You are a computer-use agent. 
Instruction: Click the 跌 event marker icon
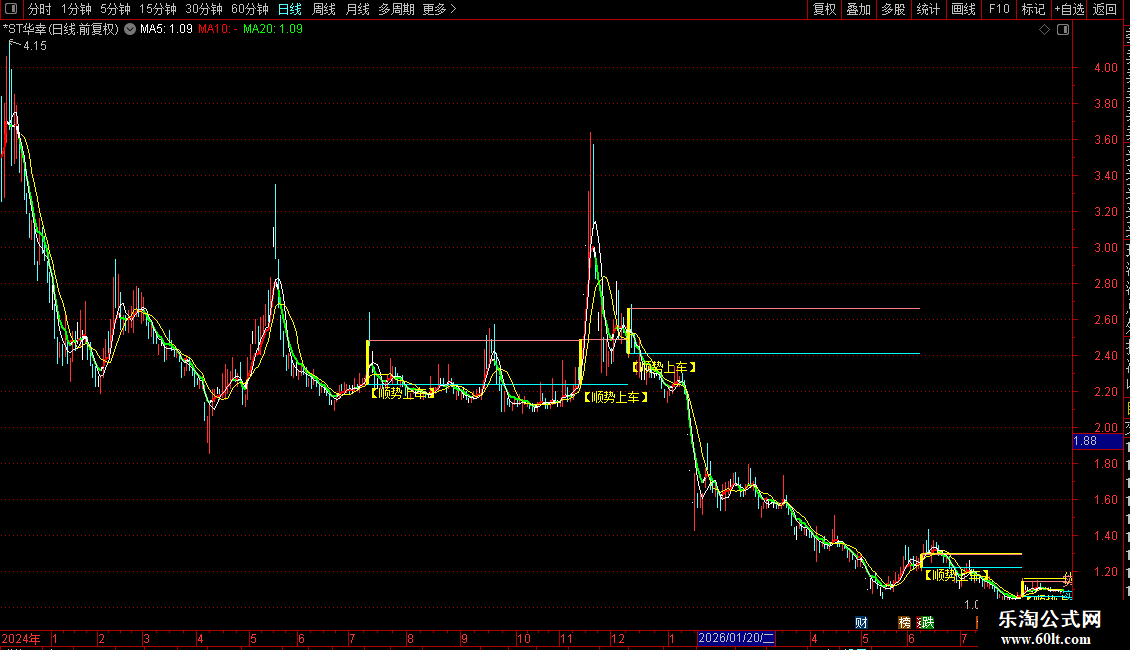927,622
